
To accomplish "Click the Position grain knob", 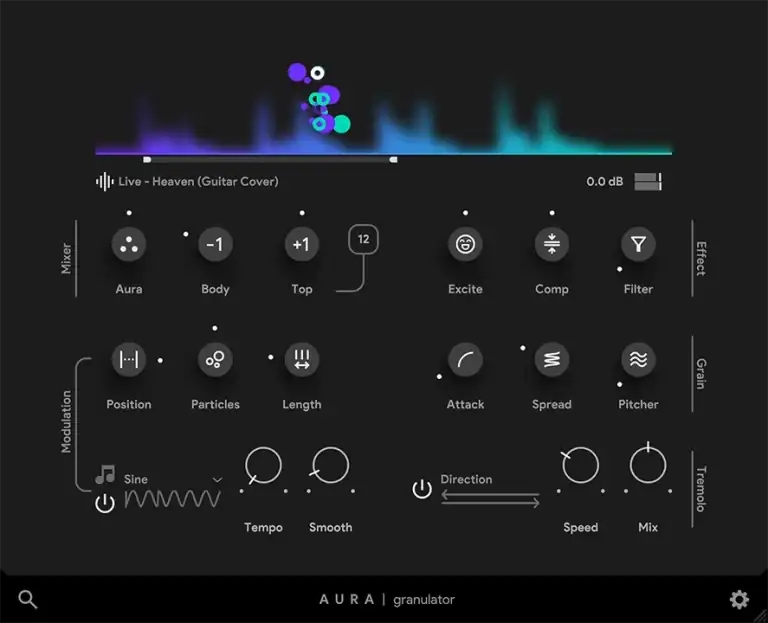I will click(x=129, y=359).
